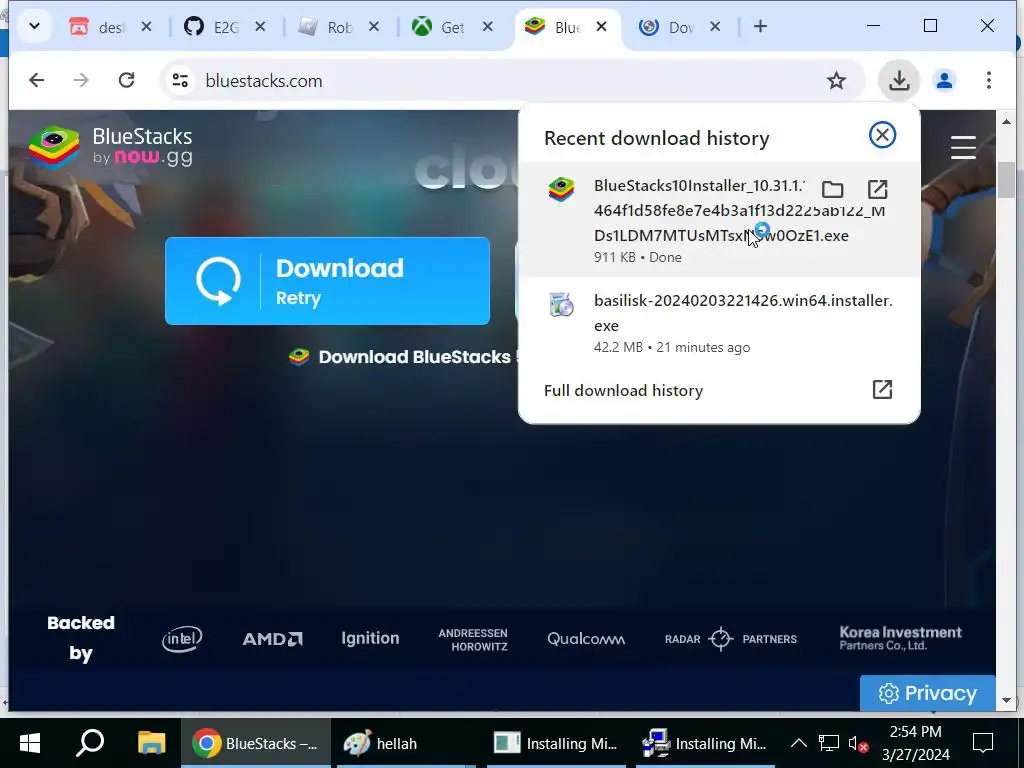Click the page scrollbar down arrow

click(x=1006, y=701)
